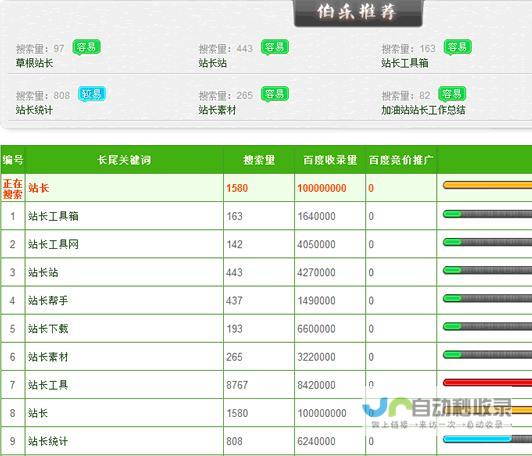Click keyword 站长工具箱 in table row 1

53,216
